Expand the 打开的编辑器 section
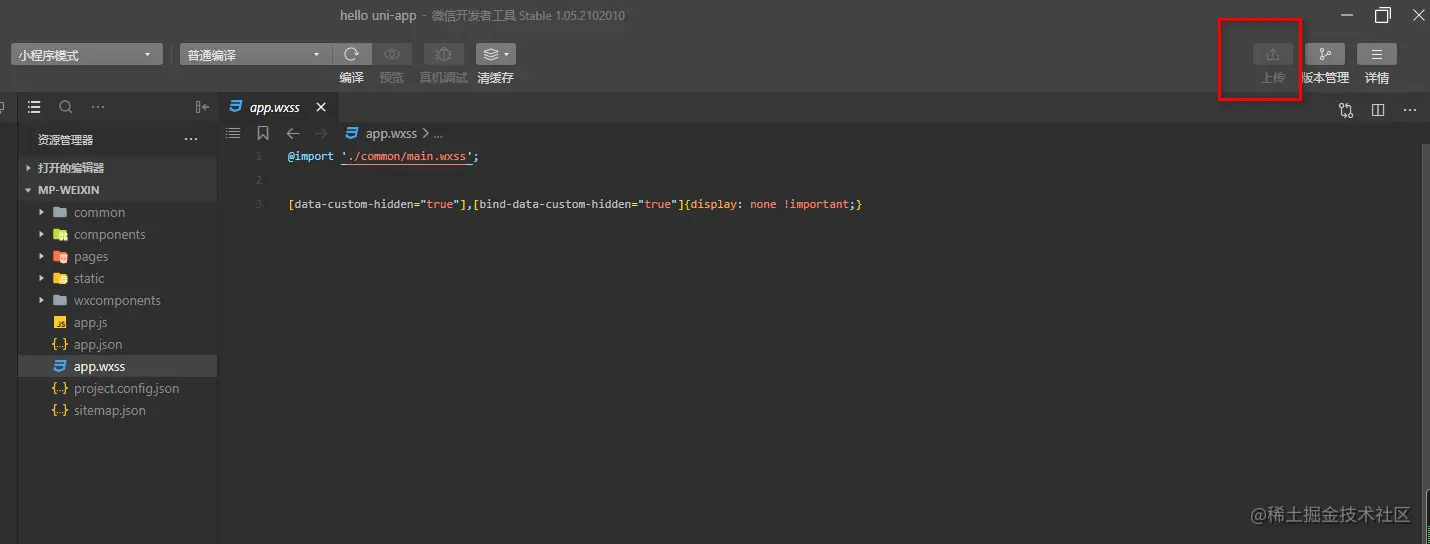Image resolution: width=1430 pixels, height=544 pixels. click(x=117, y=168)
